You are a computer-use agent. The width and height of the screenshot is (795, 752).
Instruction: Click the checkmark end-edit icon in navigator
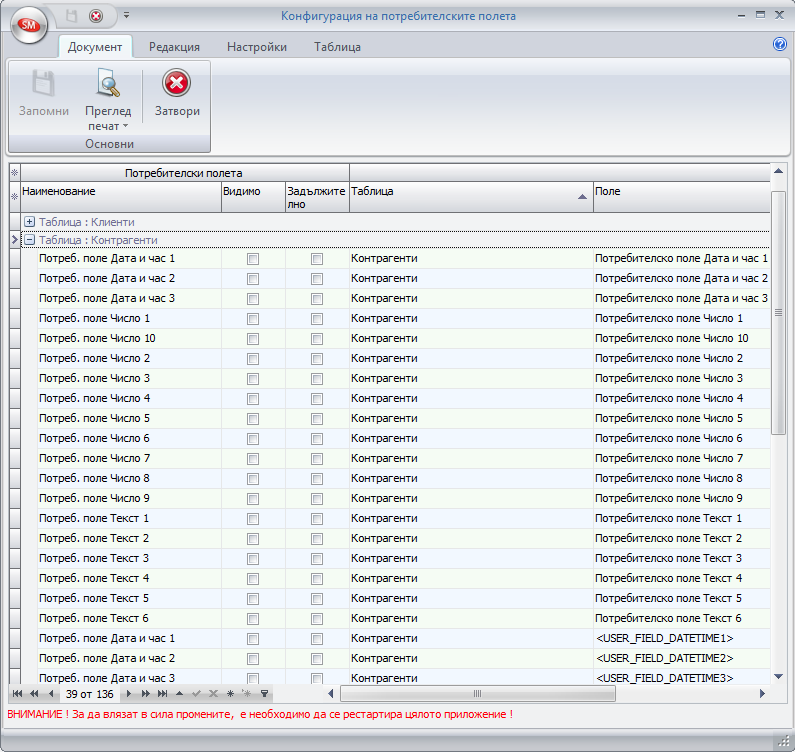pos(196,694)
